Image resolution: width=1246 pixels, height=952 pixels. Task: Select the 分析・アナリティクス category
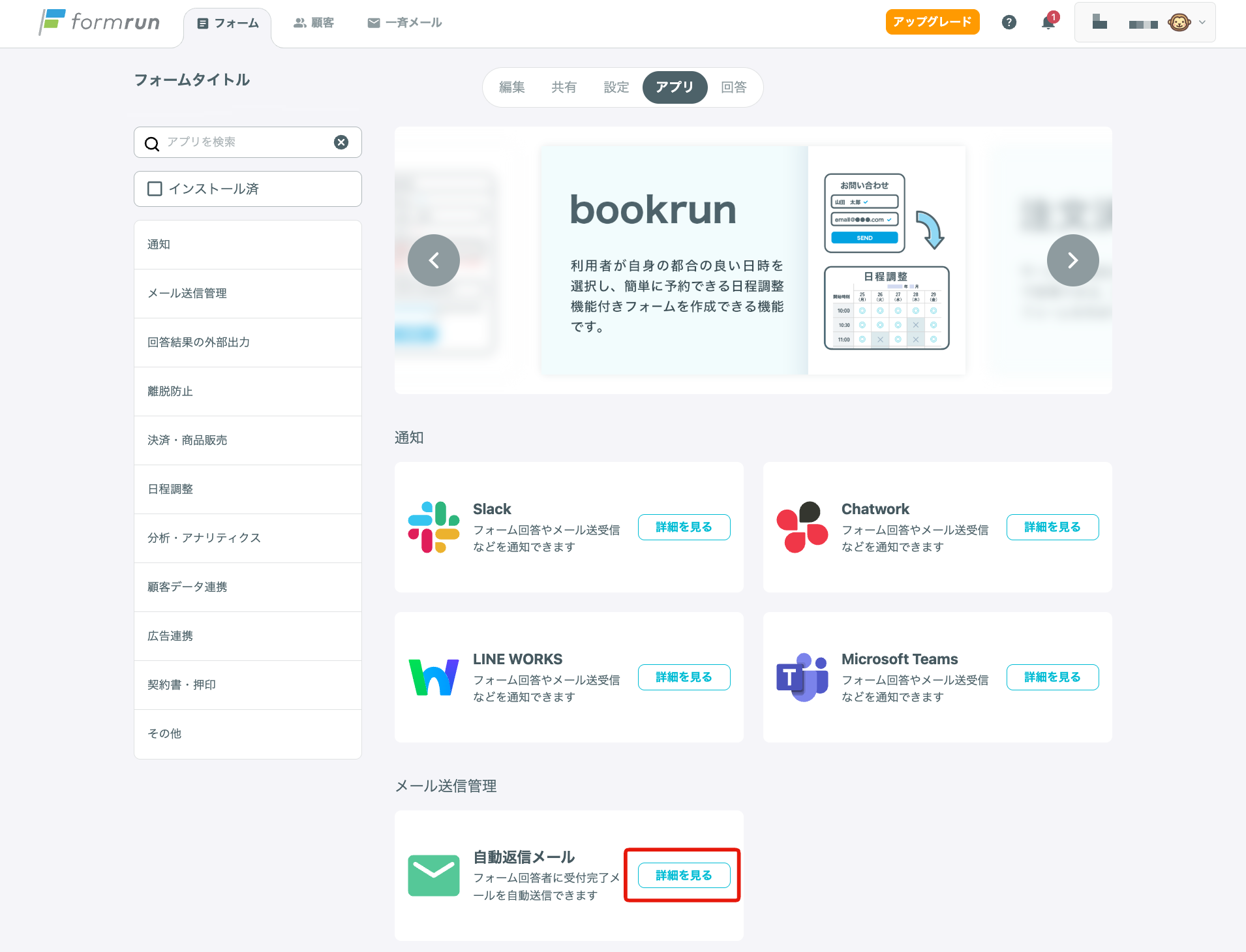(248, 538)
